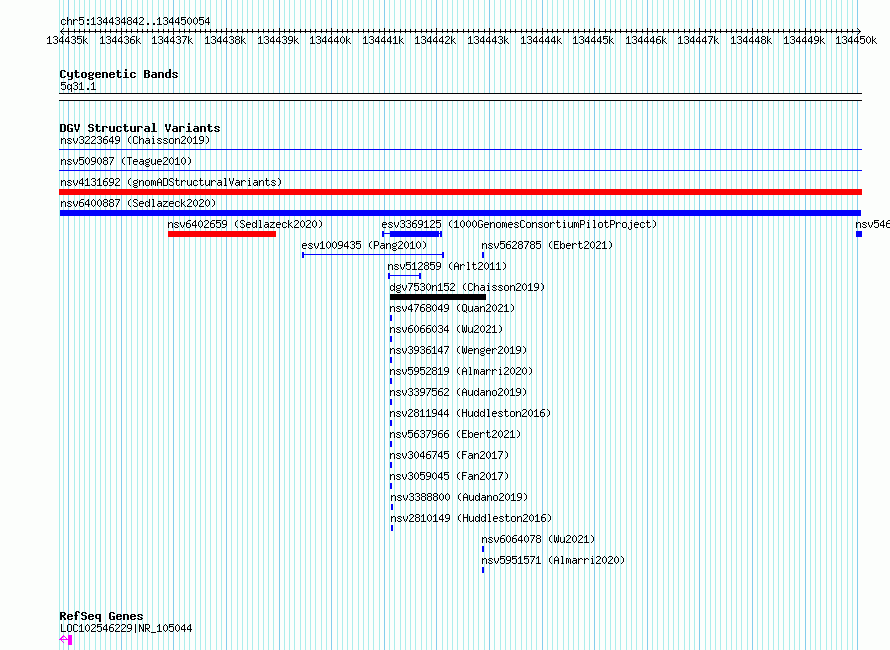The height and width of the screenshot is (650, 890).
Task: Click the nsv4768049 (Quan2021) label
Action: tap(452, 308)
